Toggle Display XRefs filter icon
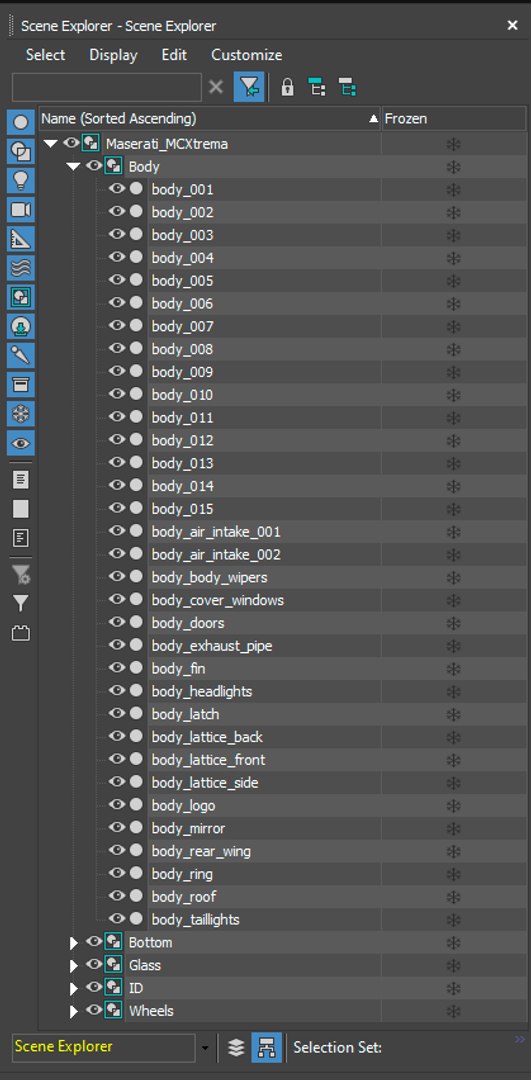The width and height of the screenshot is (531, 1080). pos(21,326)
